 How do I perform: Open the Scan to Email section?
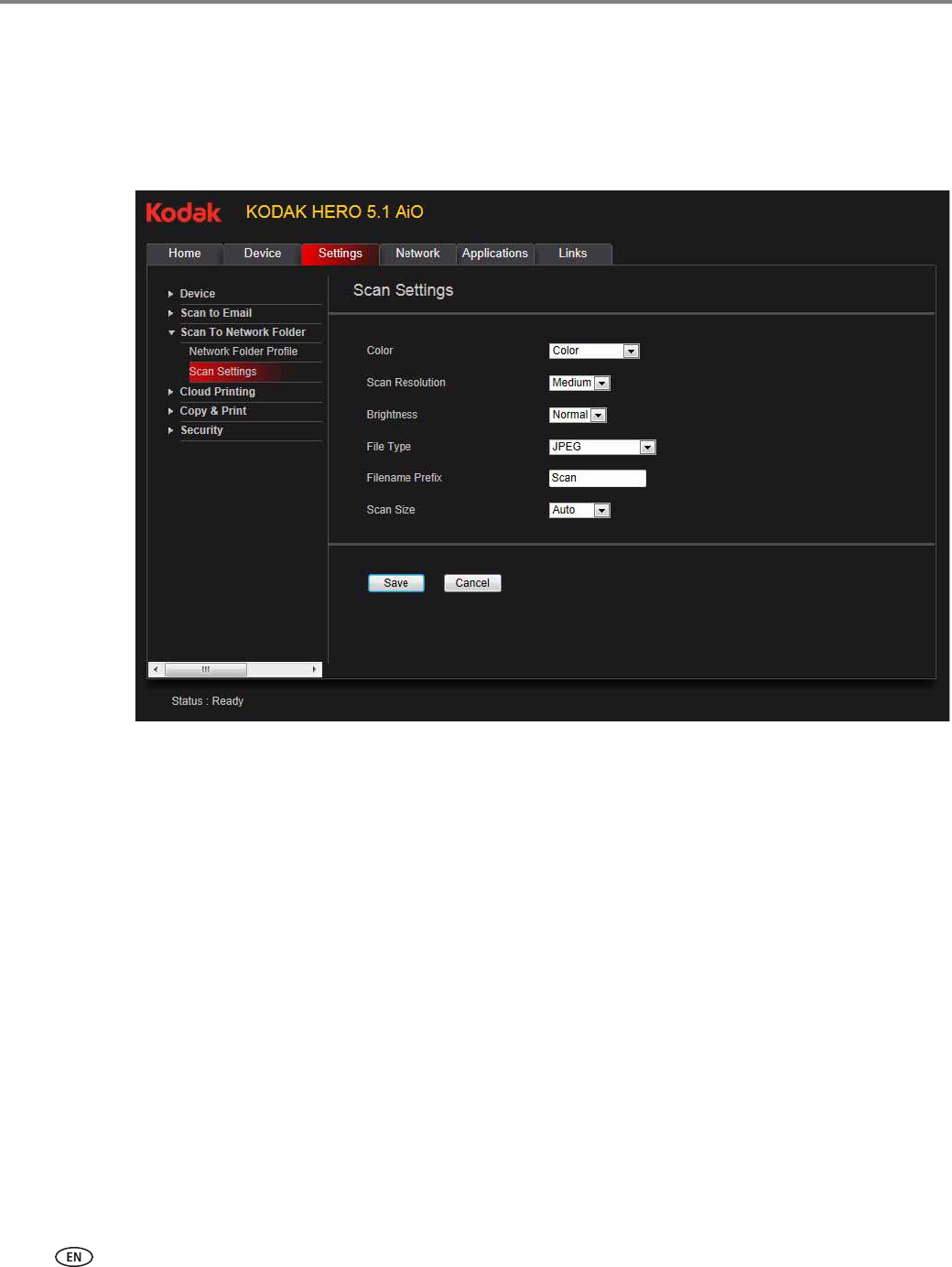tap(216, 313)
